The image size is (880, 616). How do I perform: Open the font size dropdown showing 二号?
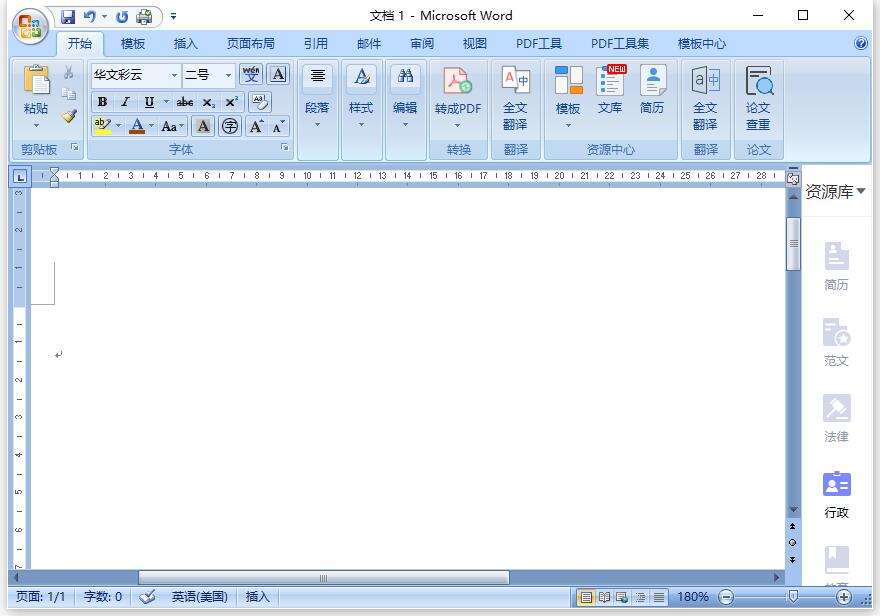coord(228,75)
